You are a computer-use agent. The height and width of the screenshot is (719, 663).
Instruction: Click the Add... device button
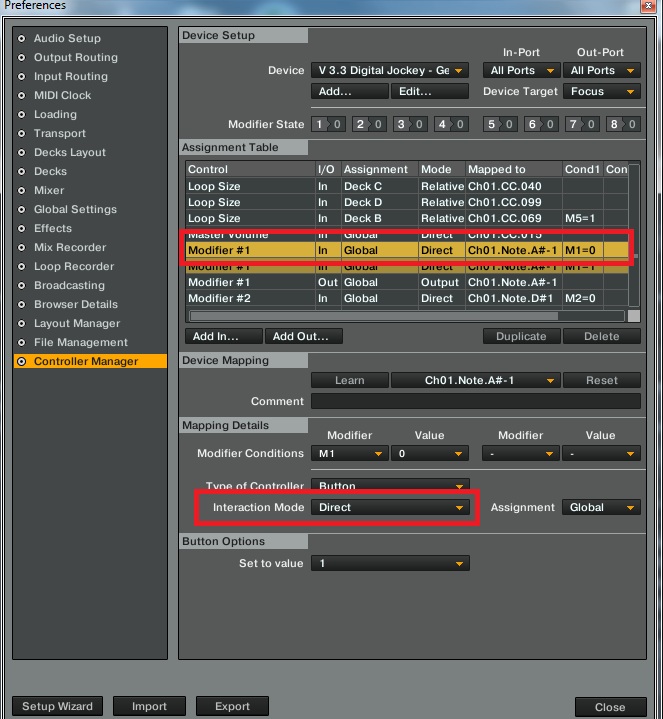point(350,92)
